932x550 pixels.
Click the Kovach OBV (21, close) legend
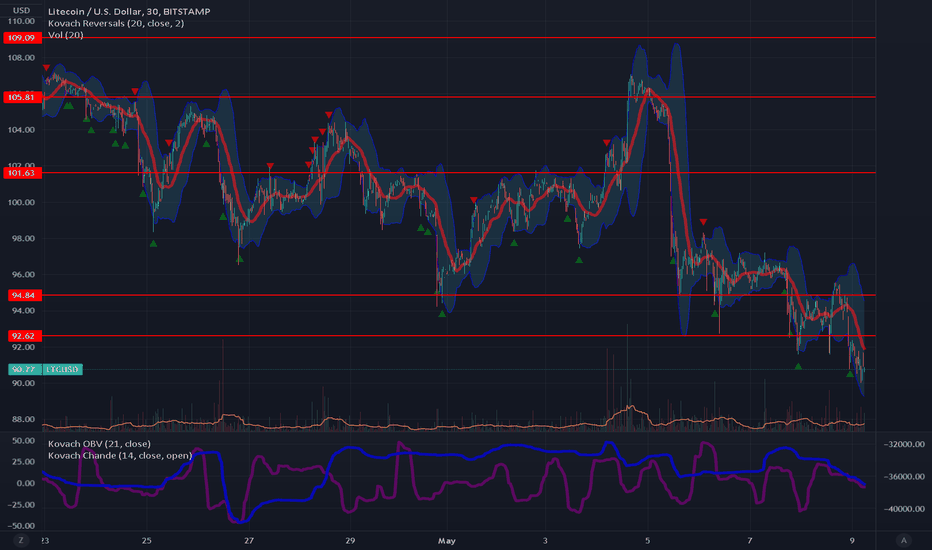point(99,444)
